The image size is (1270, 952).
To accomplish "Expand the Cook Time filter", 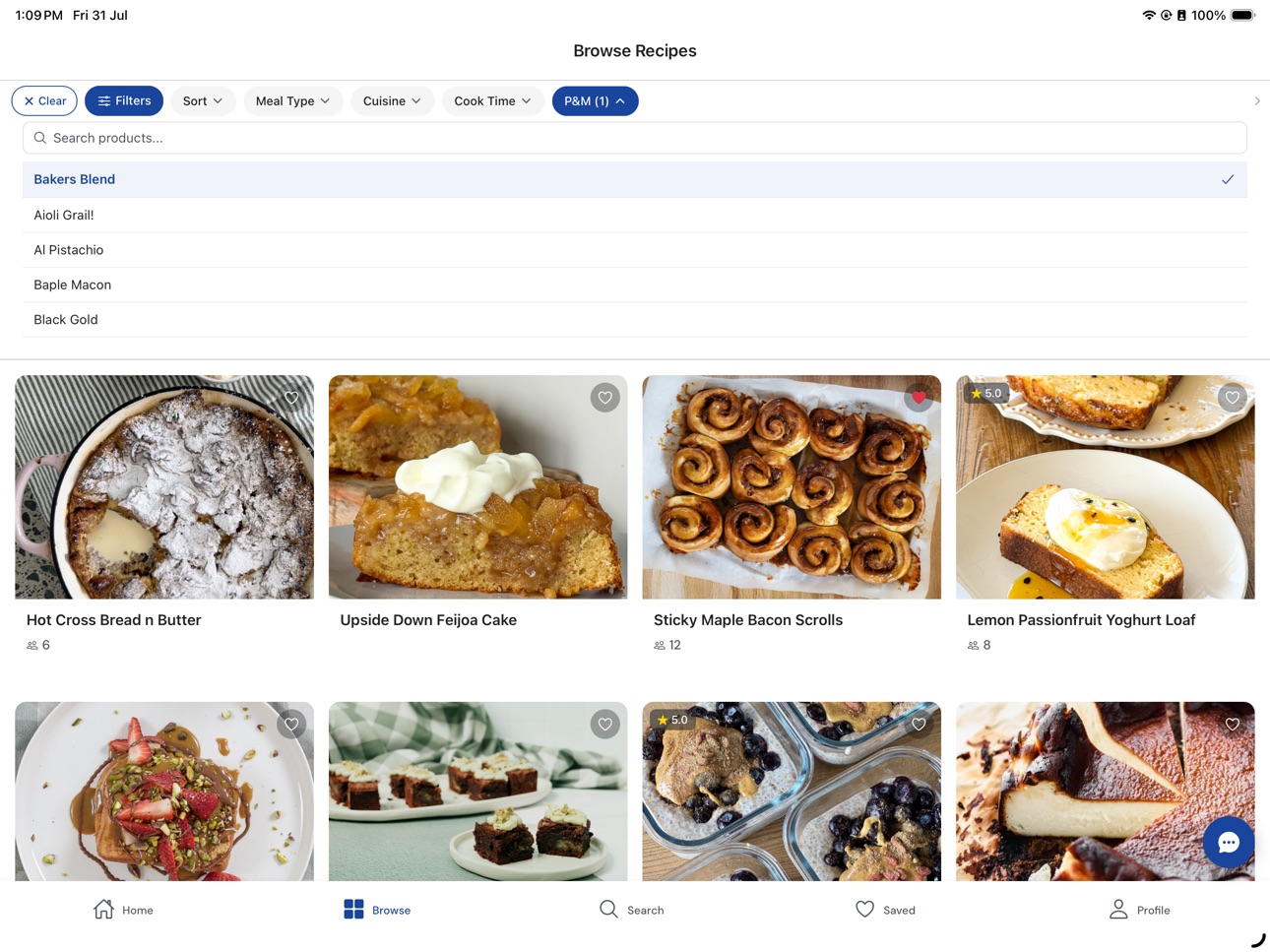I will (492, 101).
